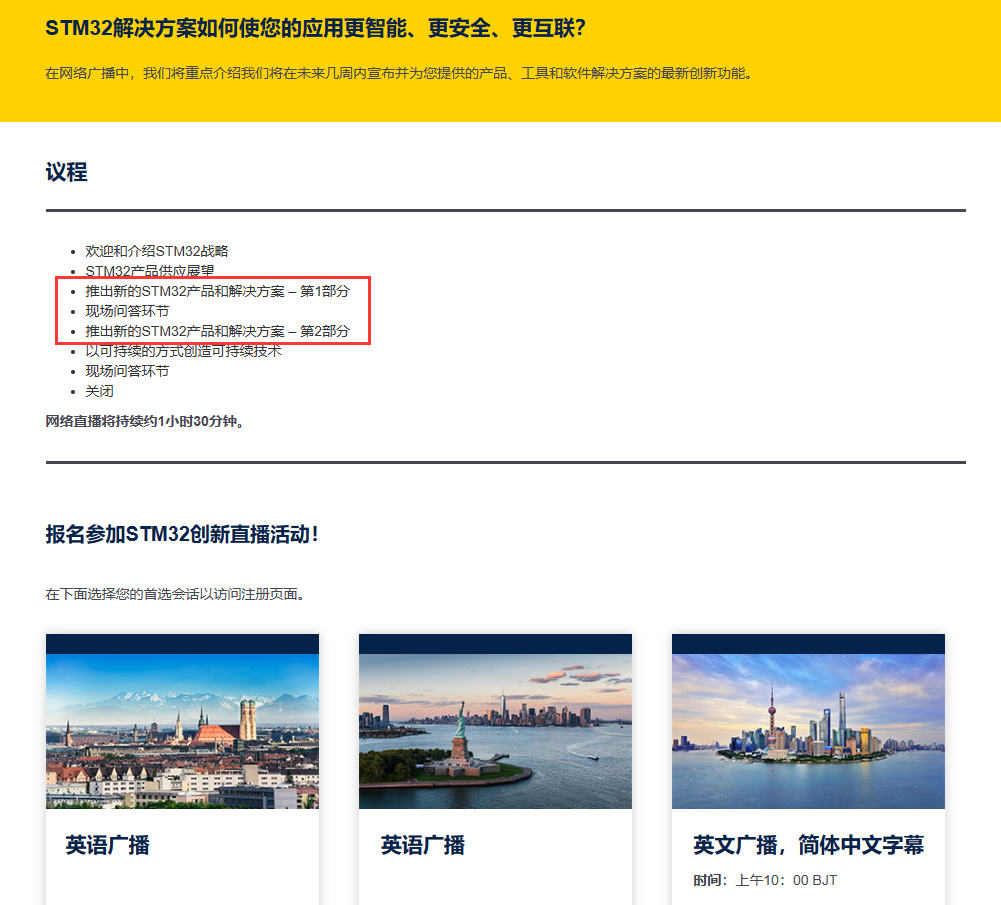
Task: Click the 现场问答环节 item following 第1部分
Action: pyautogui.click(x=128, y=311)
